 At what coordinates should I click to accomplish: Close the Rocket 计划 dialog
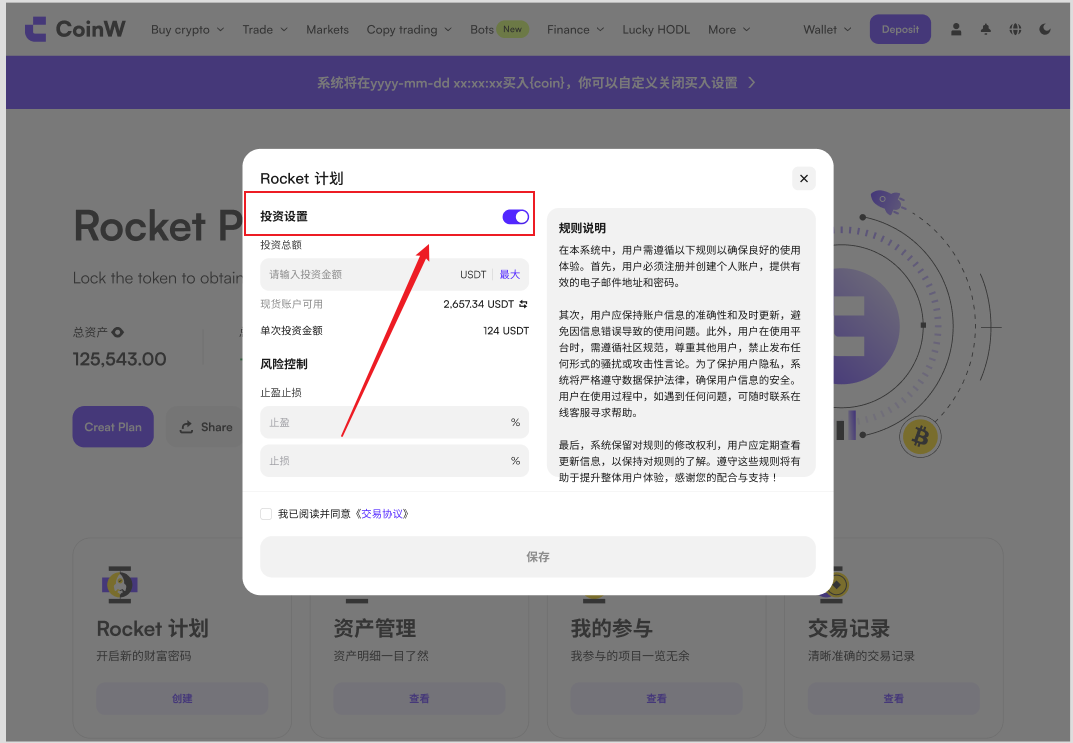click(x=803, y=179)
